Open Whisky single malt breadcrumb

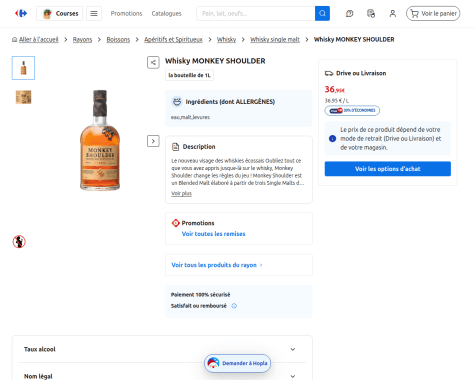click(275, 40)
